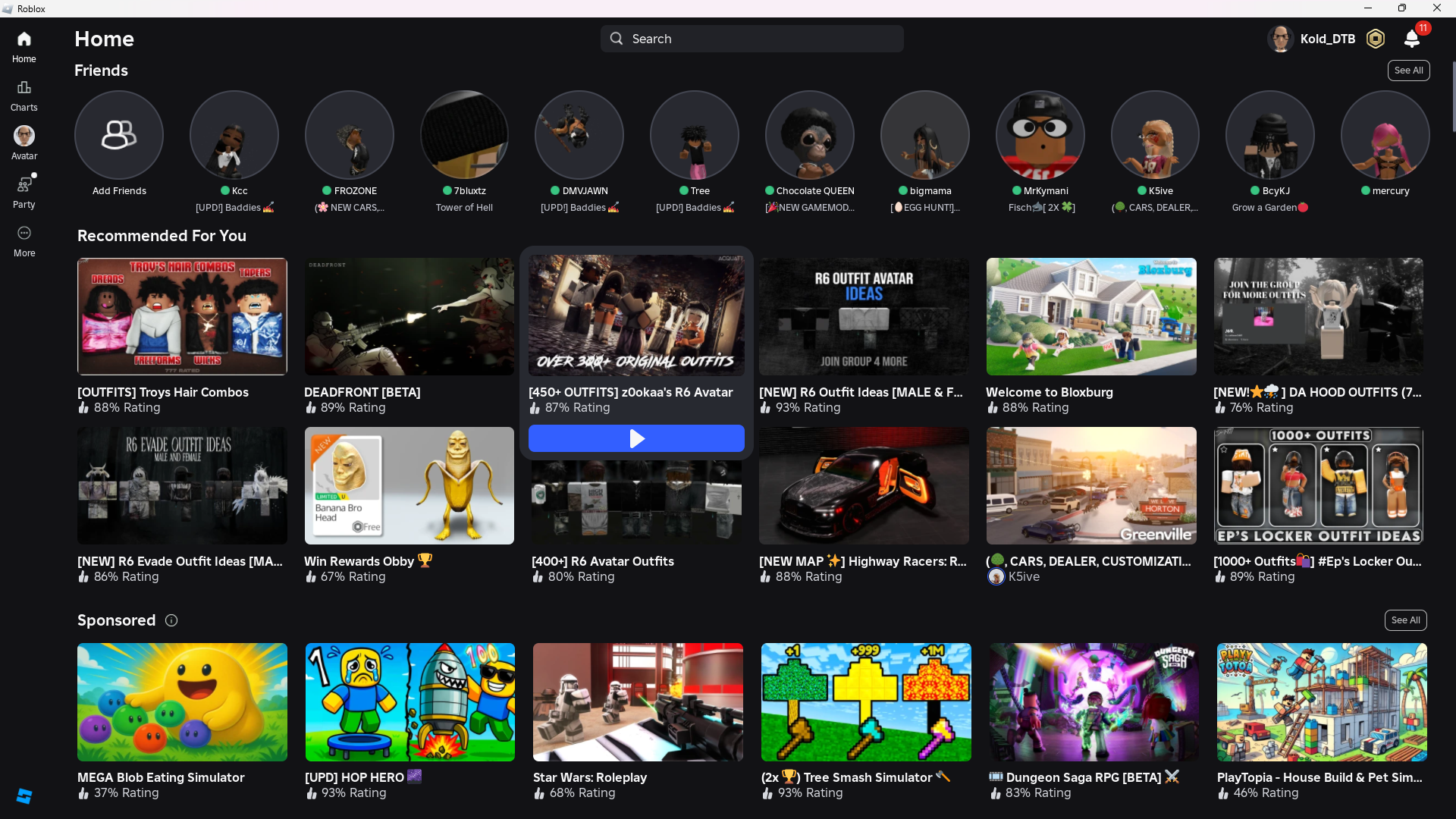Click Kcc's '[UPD!] Baddies' game status
The image size is (1456, 819).
[x=234, y=208]
